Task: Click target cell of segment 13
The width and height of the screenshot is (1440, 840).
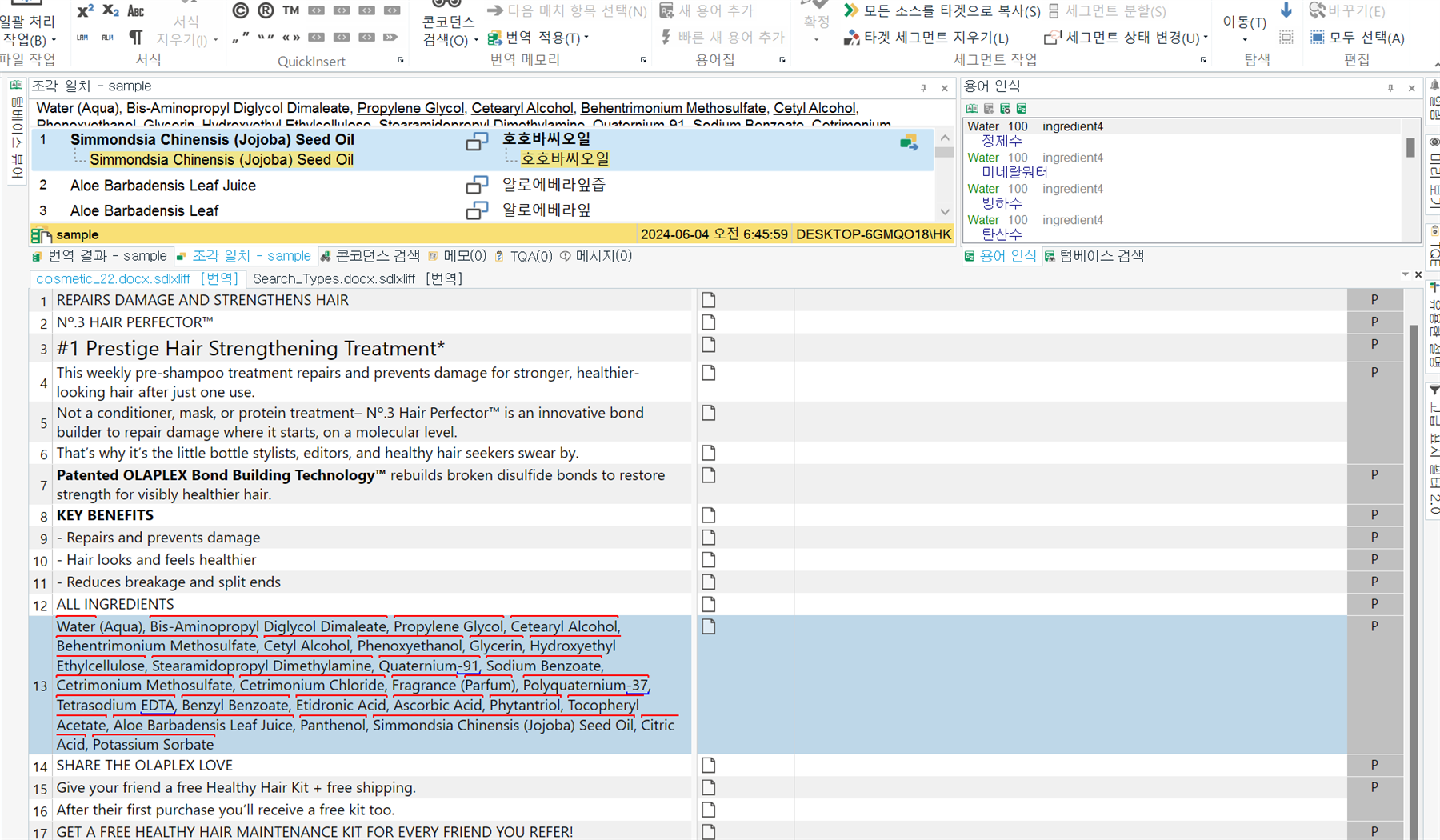Action: coord(1070,685)
